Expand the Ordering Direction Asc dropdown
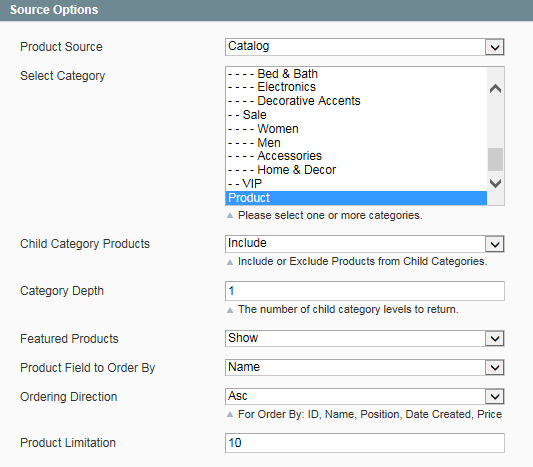533x467 pixels. click(364, 396)
